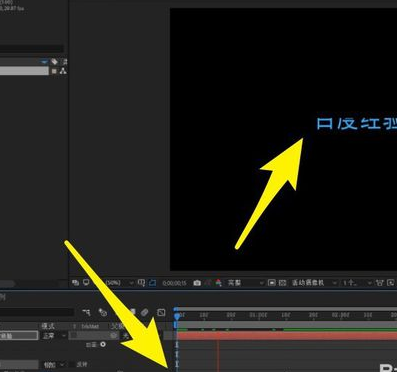The width and height of the screenshot is (397, 372).
Task: Toggle the region of interest button
Action: 272,283
